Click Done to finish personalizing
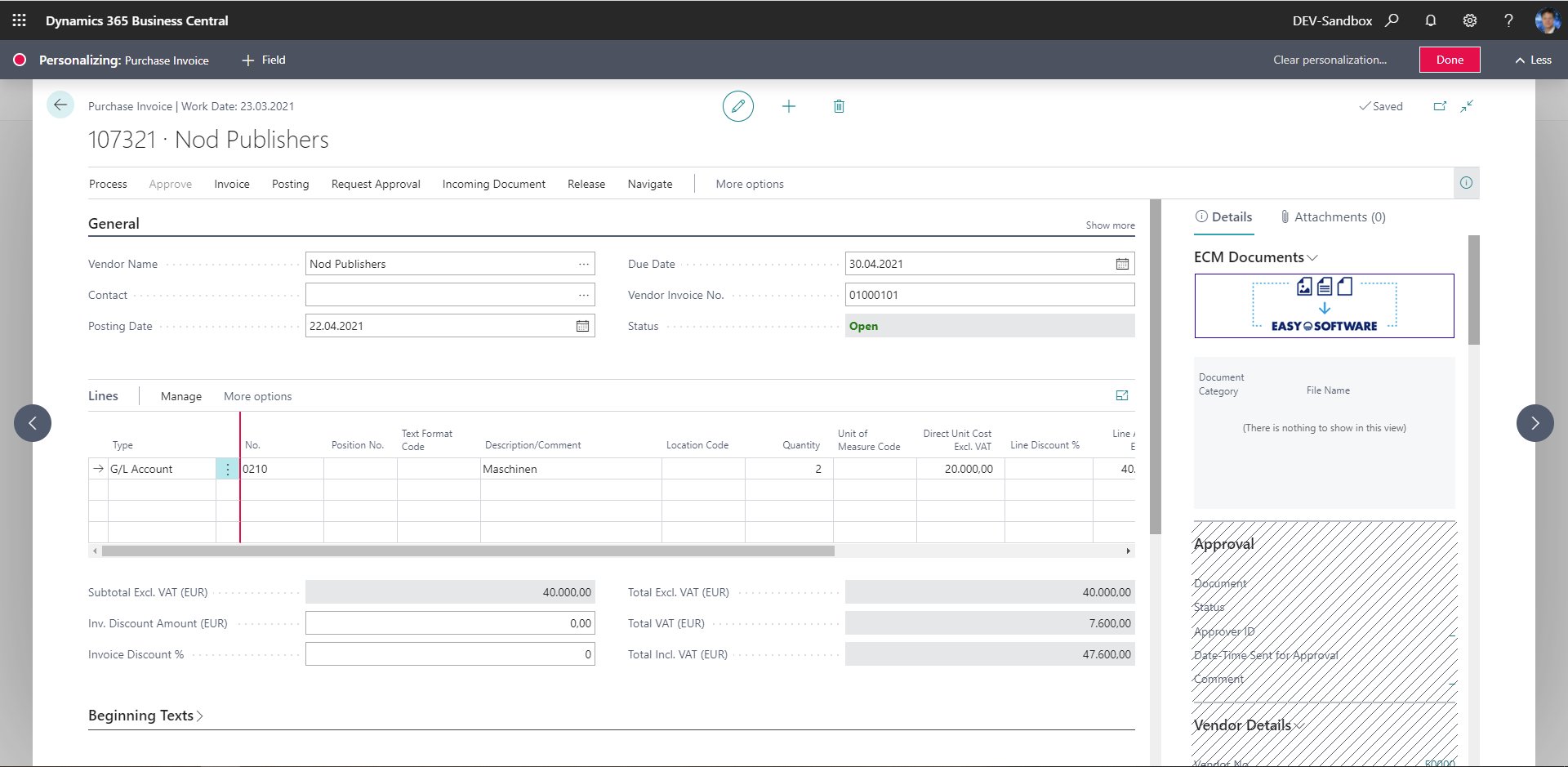 1450,60
